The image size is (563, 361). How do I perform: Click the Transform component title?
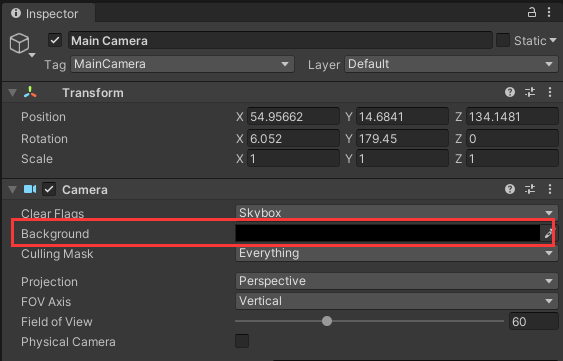pos(93,93)
